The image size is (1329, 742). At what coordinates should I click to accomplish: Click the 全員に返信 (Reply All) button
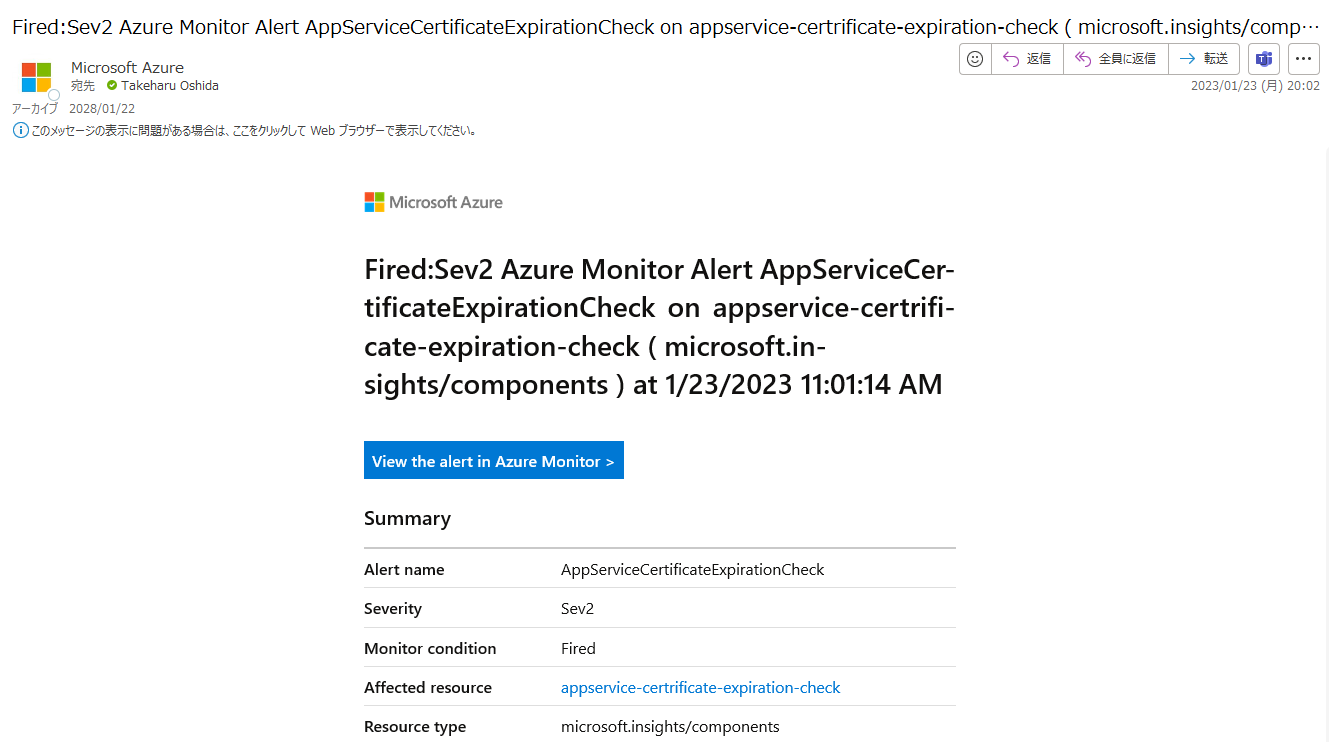[x=1116, y=59]
